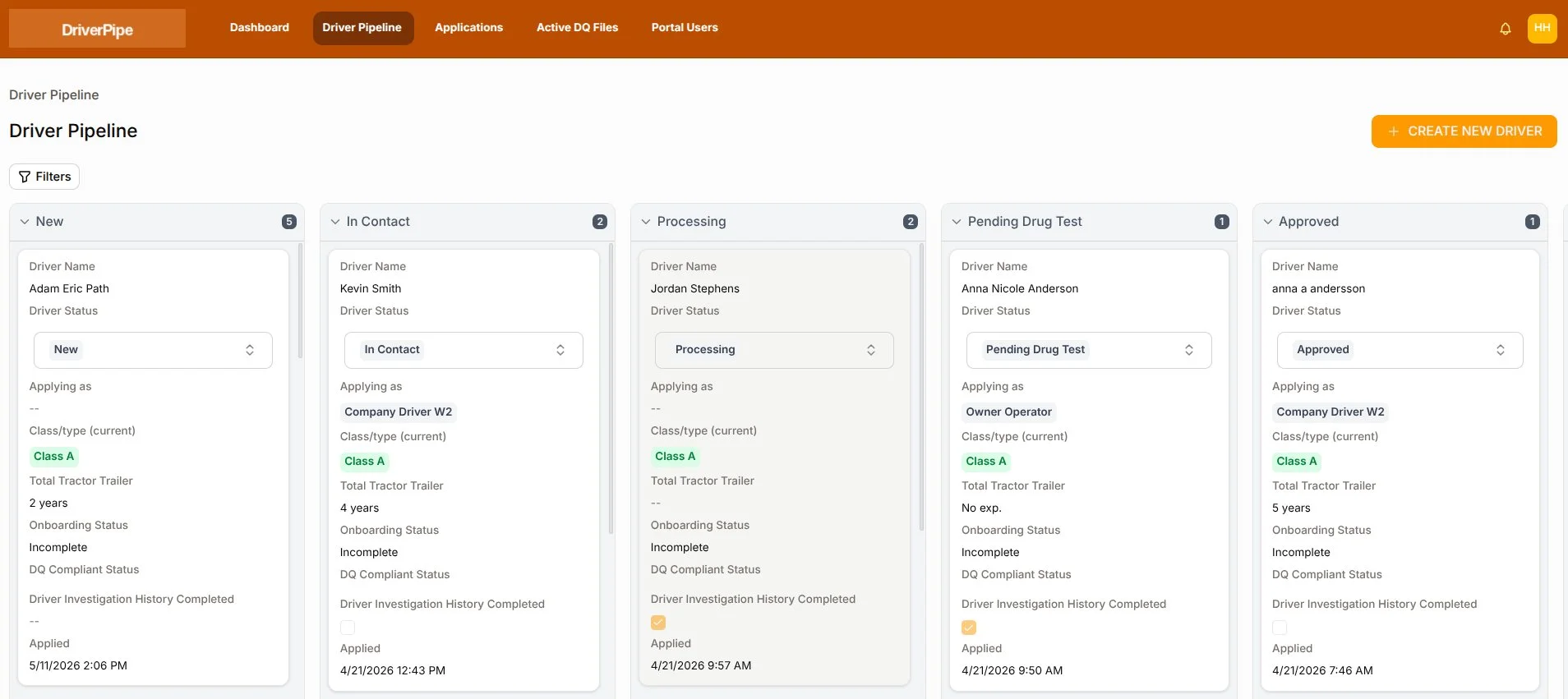
Task: Click applied date 4/21/2026 7:46 AM
Action: click(x=1322, y=671)
